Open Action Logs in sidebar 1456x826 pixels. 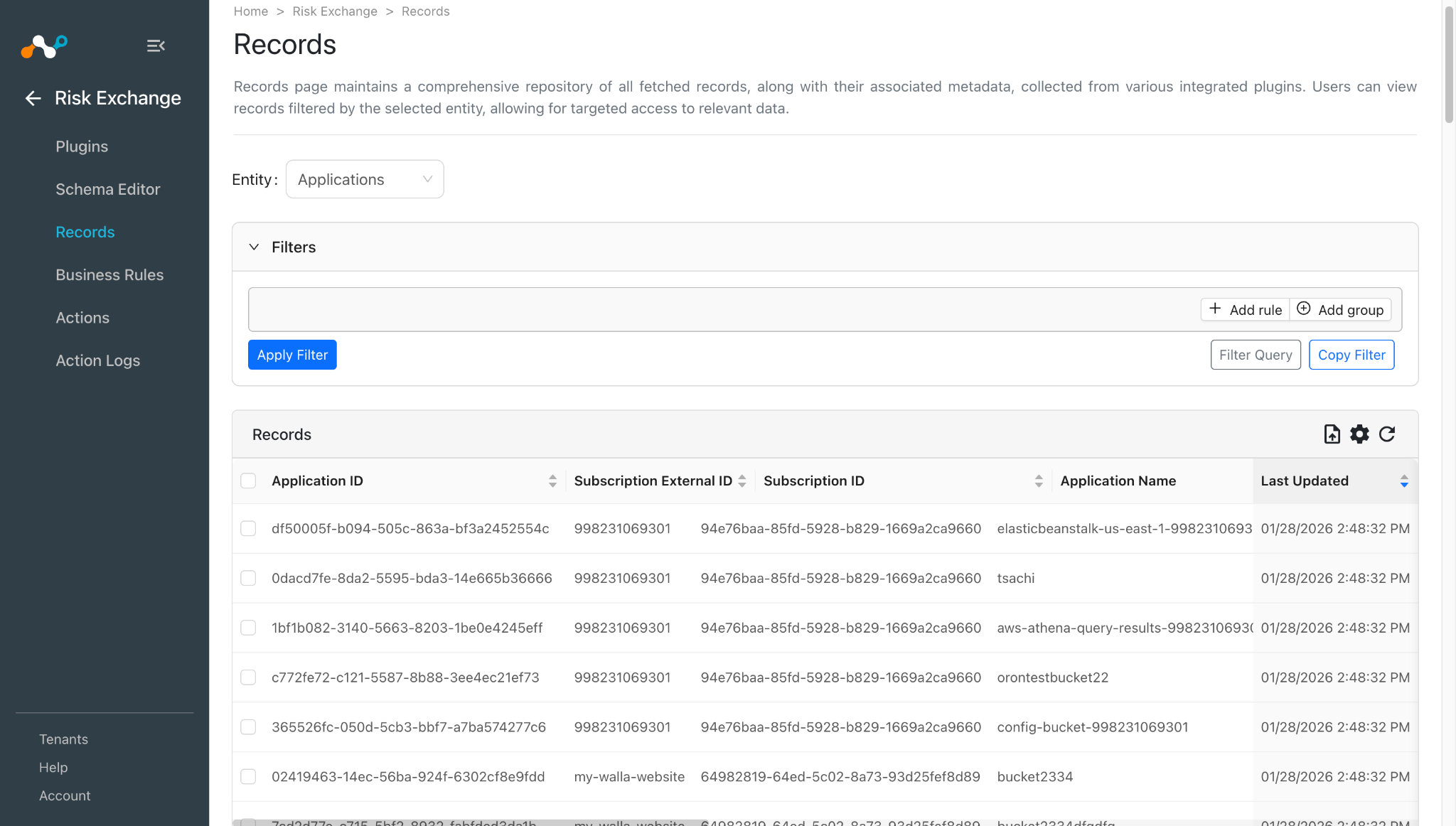click(98, 360)
